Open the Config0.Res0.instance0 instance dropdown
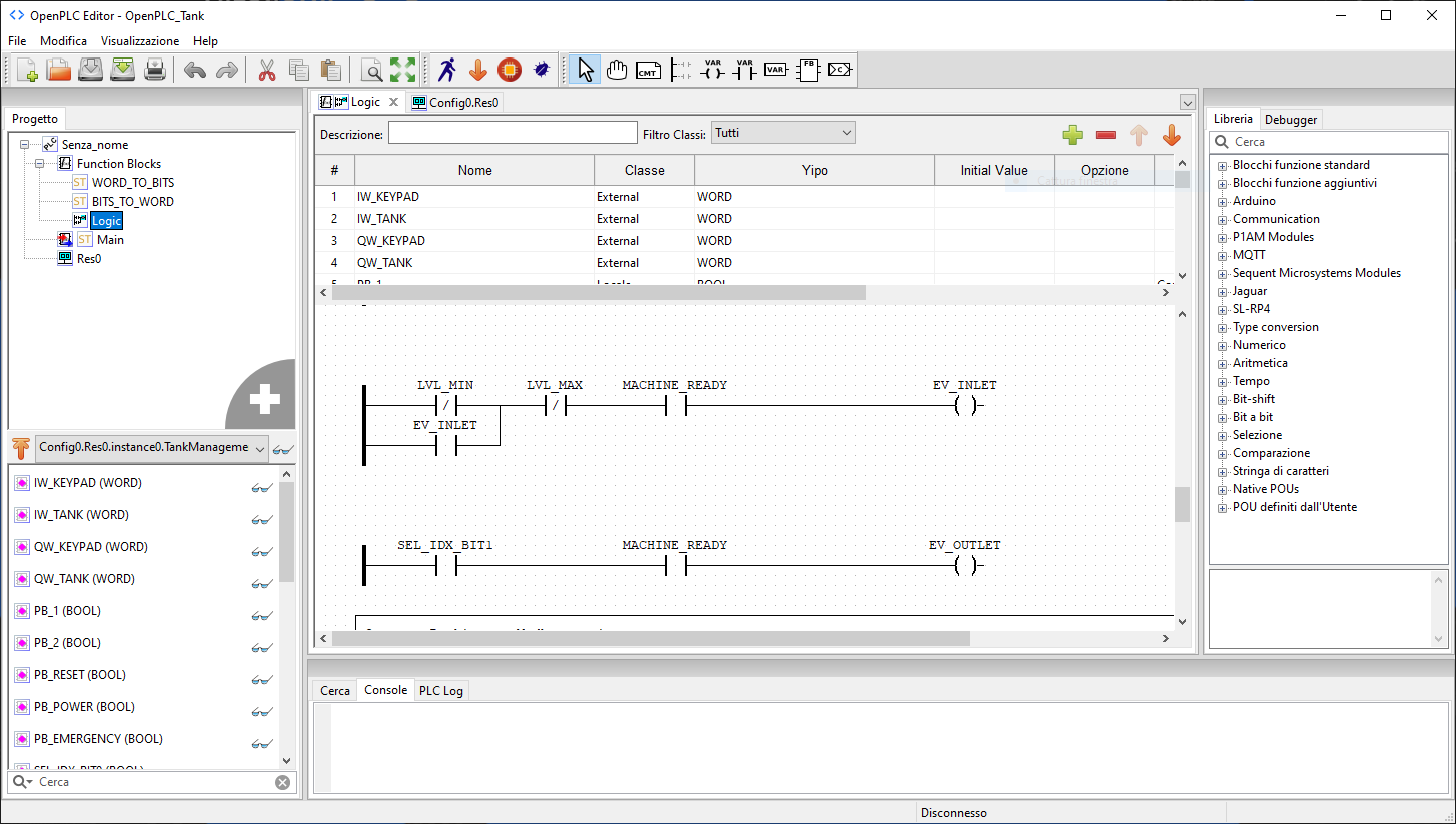The height and width of the screenshot is (824, 1456). [152, 448]
